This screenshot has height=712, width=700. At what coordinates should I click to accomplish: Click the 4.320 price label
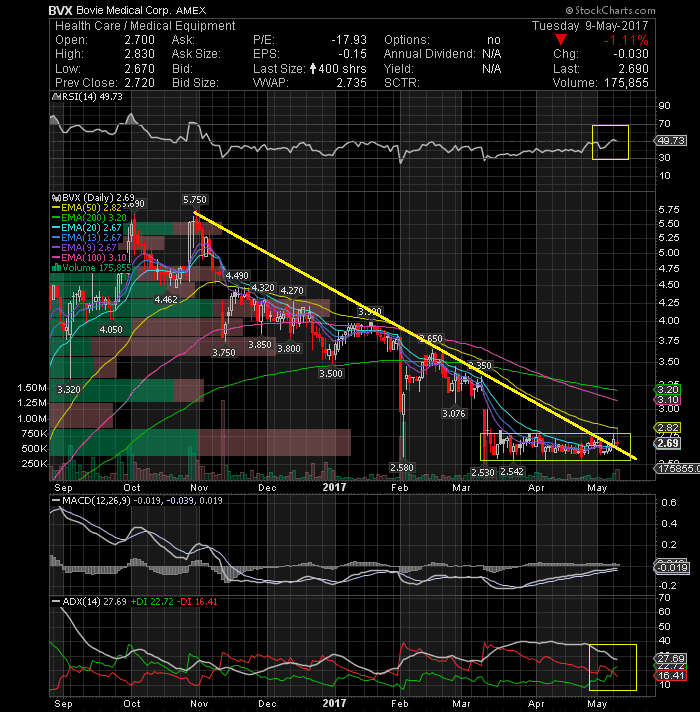(x=263, y=287)
